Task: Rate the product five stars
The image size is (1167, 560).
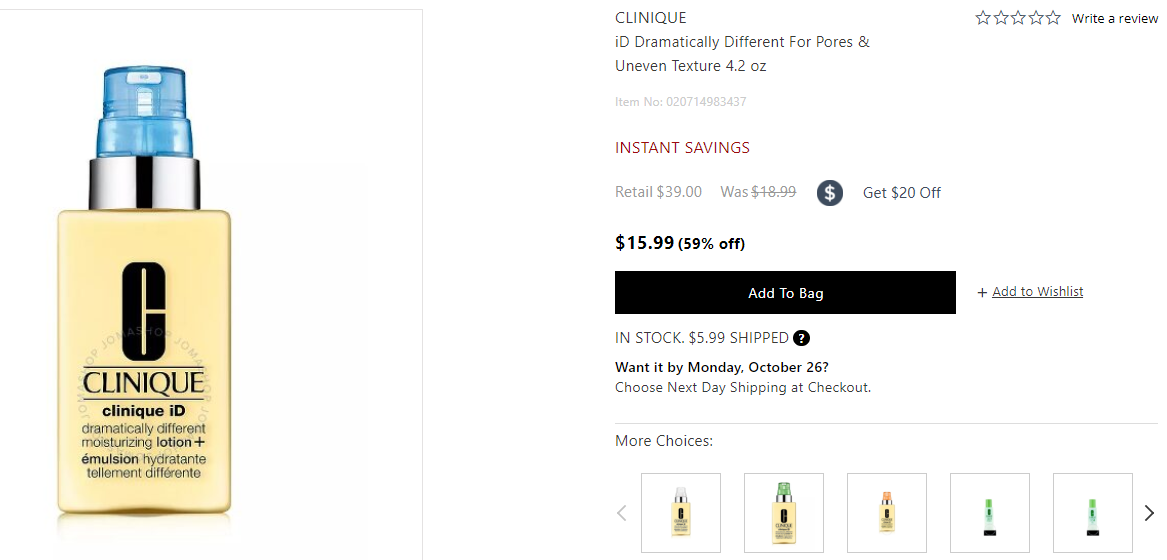Action: (1053, 18)
